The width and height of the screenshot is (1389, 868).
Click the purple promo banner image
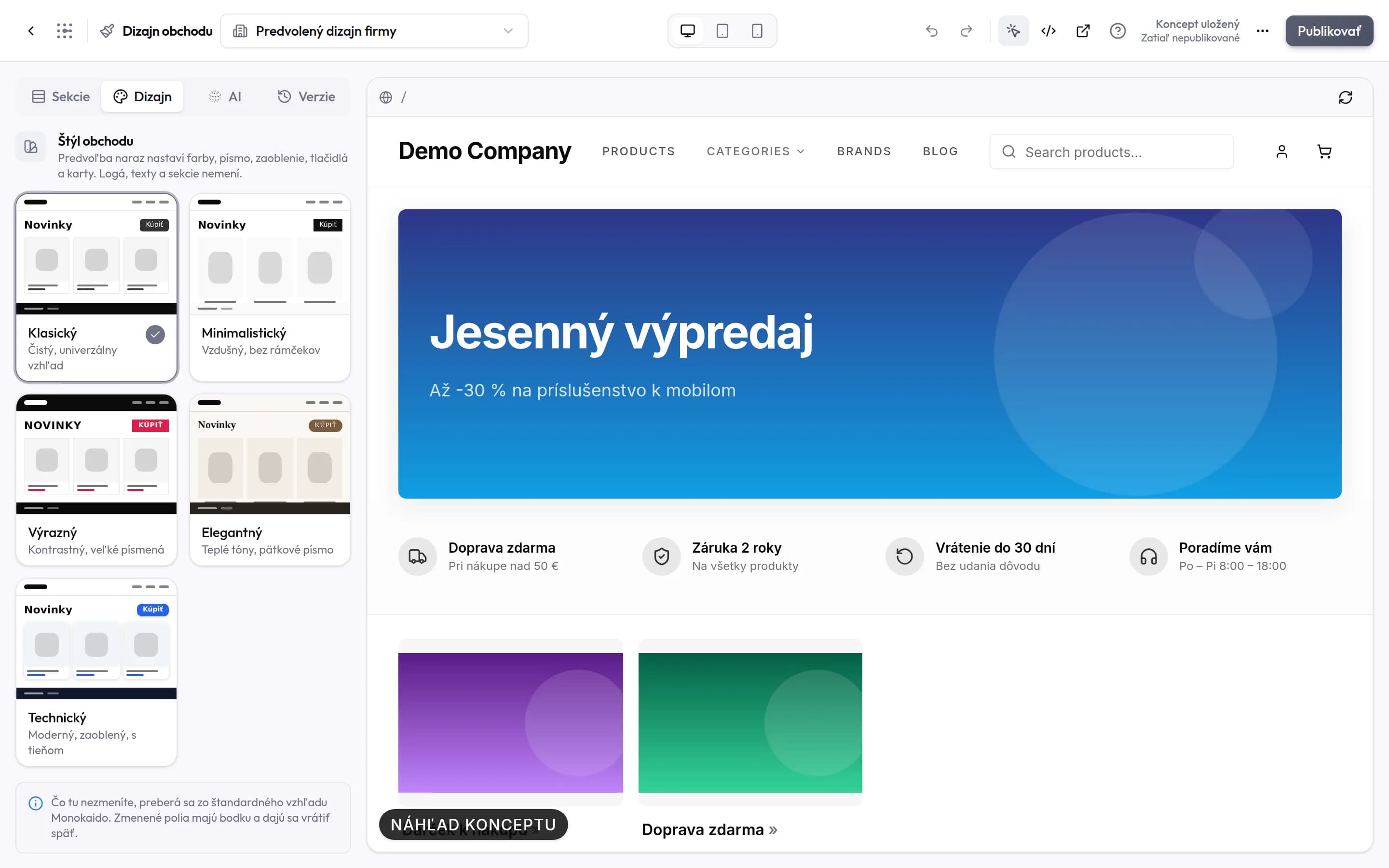coord(510,722)
